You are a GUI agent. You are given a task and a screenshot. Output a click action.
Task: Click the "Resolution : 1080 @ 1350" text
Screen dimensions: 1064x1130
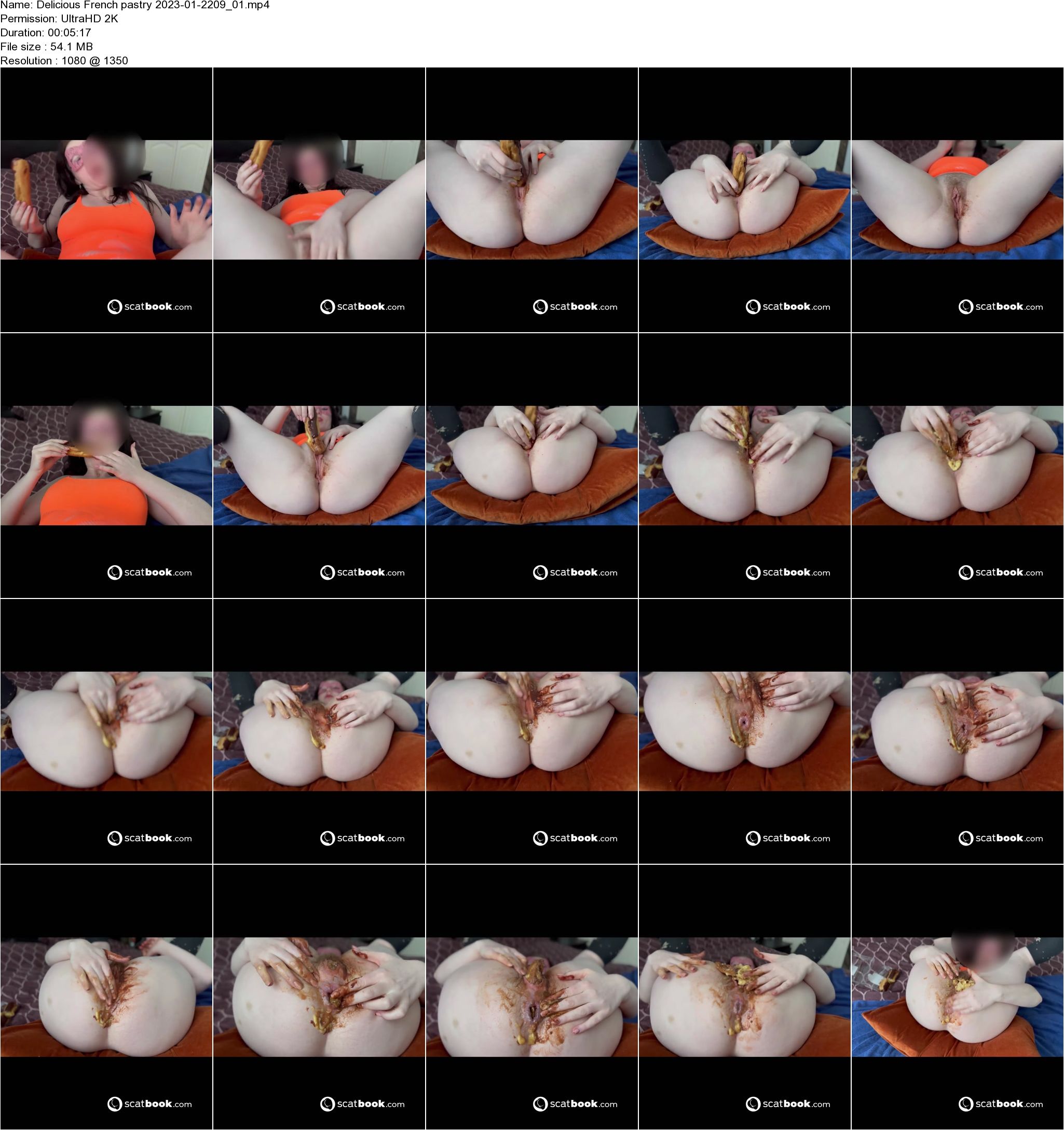pyautogui.click(x=64, y=61)
